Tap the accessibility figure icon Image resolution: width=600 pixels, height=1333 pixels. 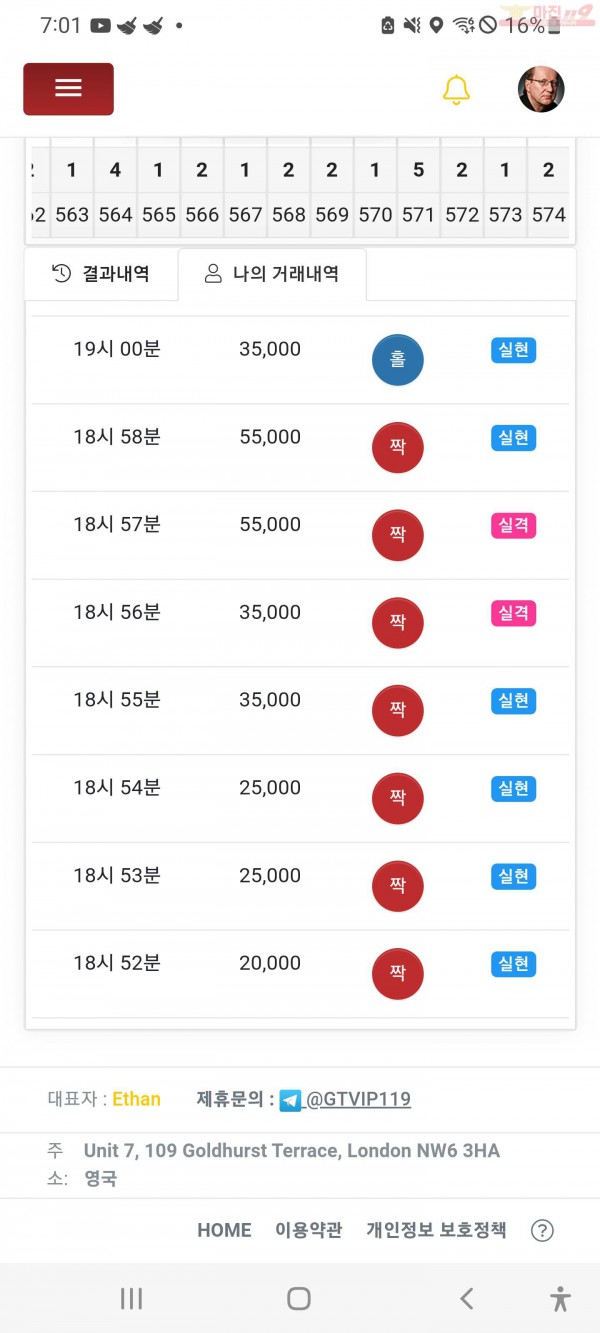tap(560, 1298)
